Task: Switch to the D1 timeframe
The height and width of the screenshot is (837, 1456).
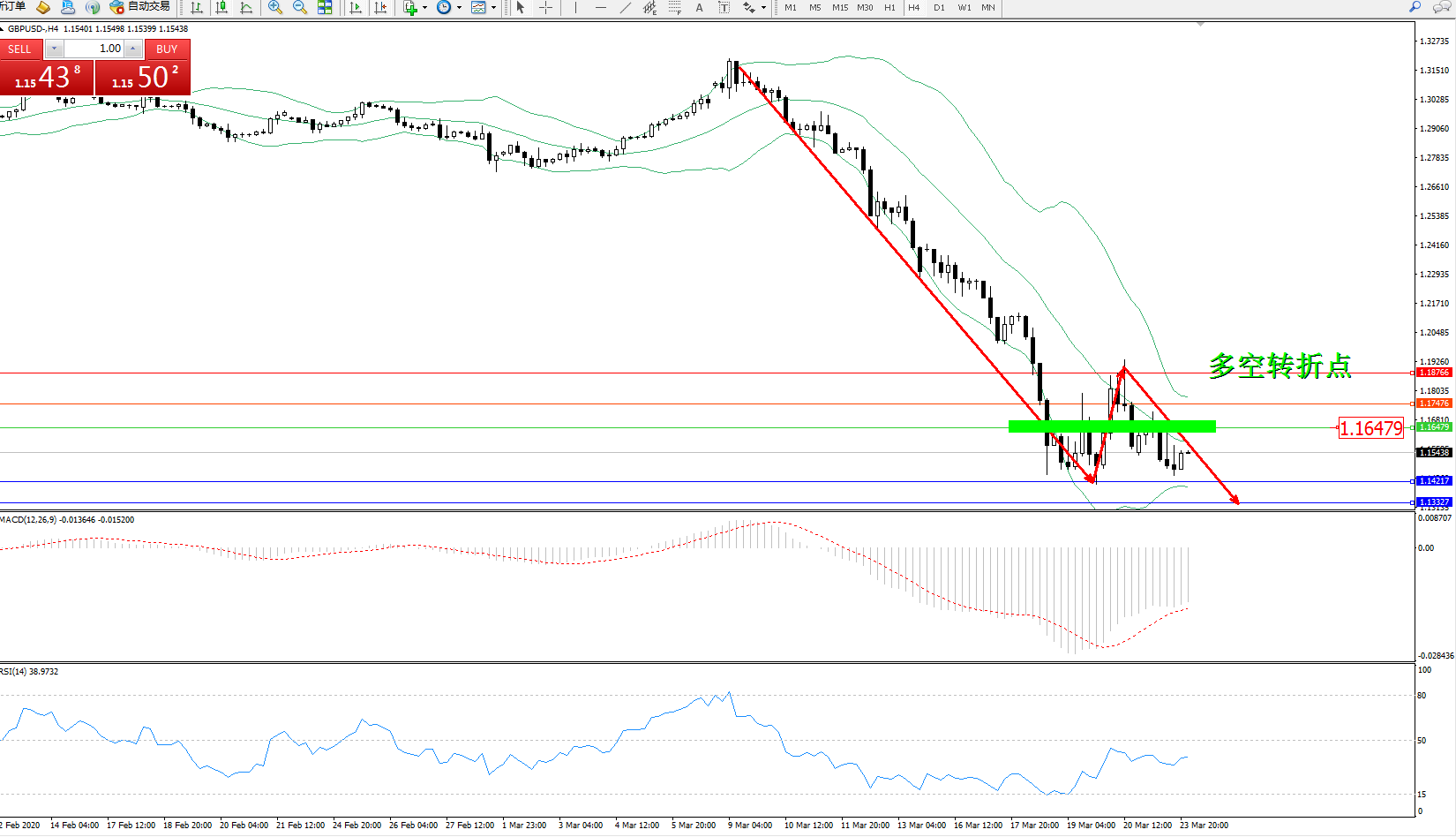Action: pyautogui.click(x=939, y=8)
